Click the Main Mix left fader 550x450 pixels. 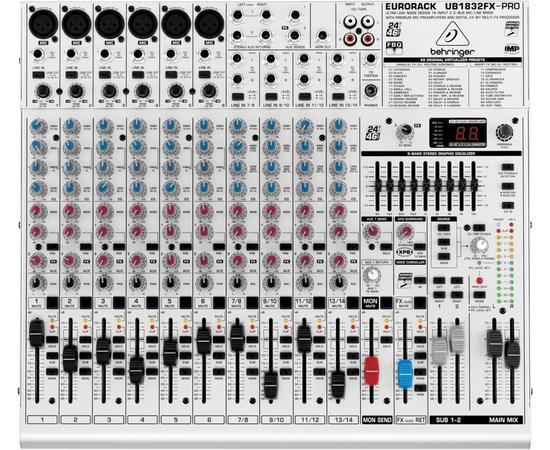pyautogui.click(x=494, y=343)
